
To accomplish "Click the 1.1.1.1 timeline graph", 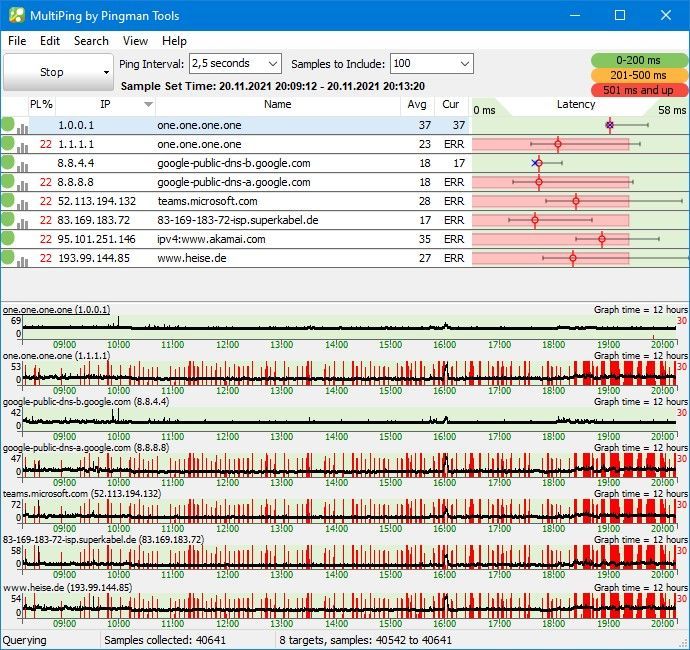I will pyautogui.click(x=349, y=373).
